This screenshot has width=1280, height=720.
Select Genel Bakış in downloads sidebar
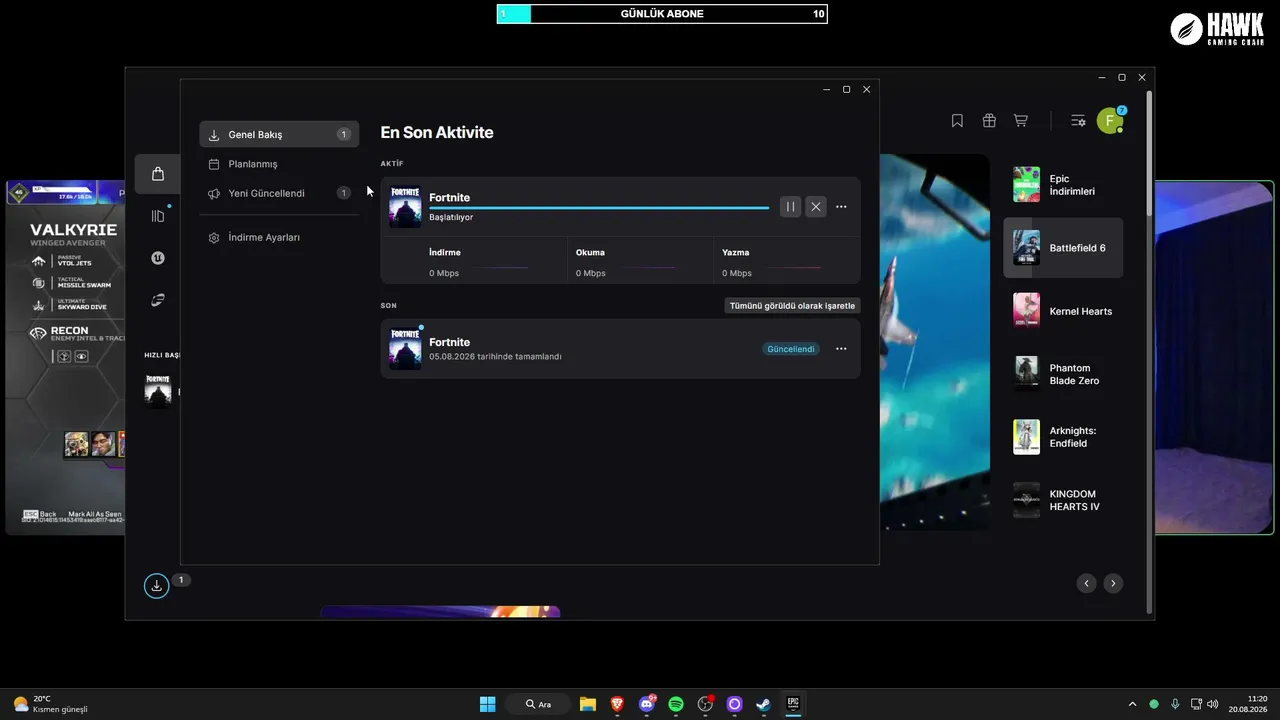click(x=279, y=134)
